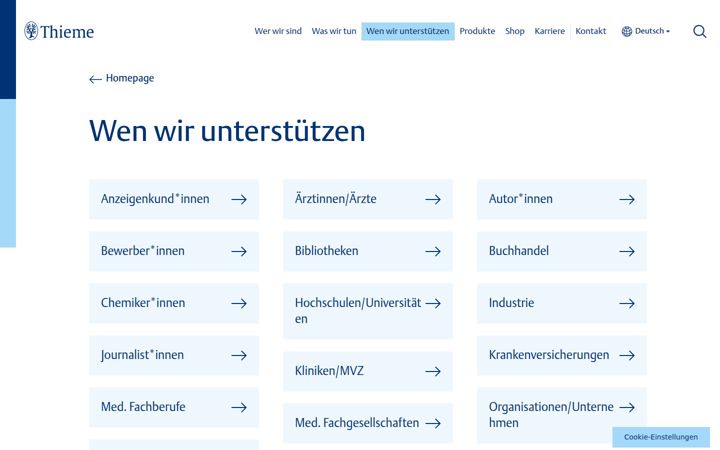Click arrow on Journalist*innen card
This screenshot has height=450, width=720.
tap(239, 355)
